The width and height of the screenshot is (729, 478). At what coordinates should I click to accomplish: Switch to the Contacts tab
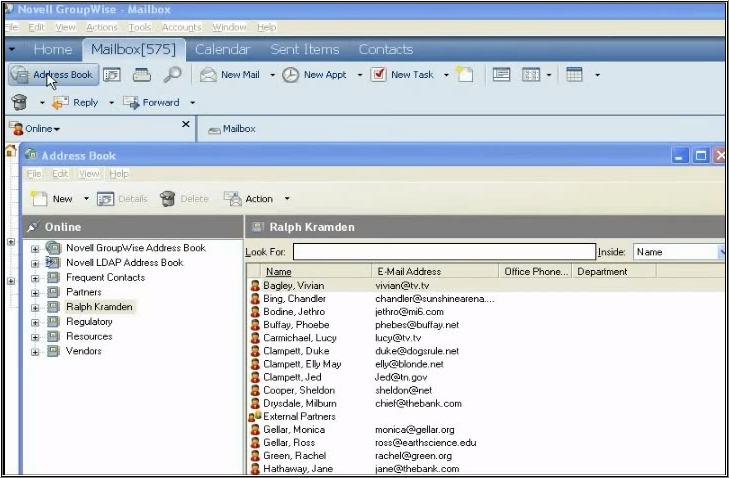[385, 49]
